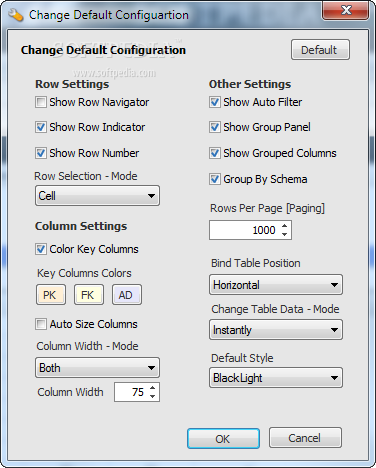Enable Auto Size Columns
The width and height of the screenshot is (376, 468).
tap(41, 324)
